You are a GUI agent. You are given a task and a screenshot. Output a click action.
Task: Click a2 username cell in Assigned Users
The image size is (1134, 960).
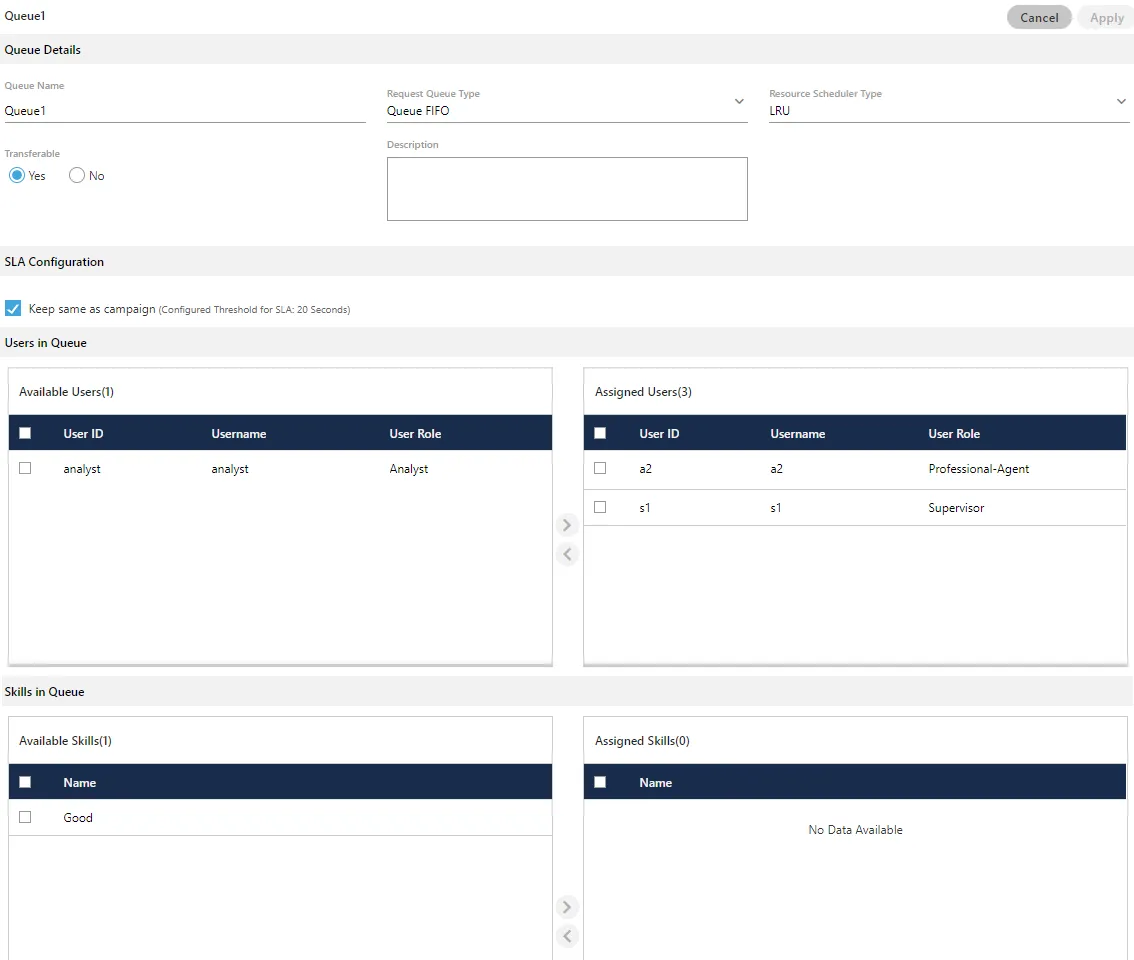point(776,469)
